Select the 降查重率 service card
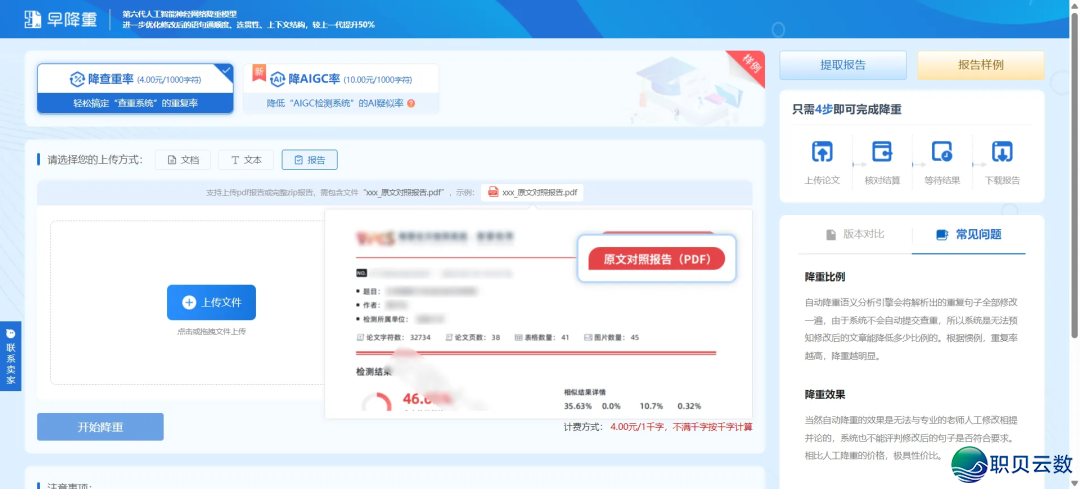This screenshot has width=1080, height=489. (x=135, y=88)
